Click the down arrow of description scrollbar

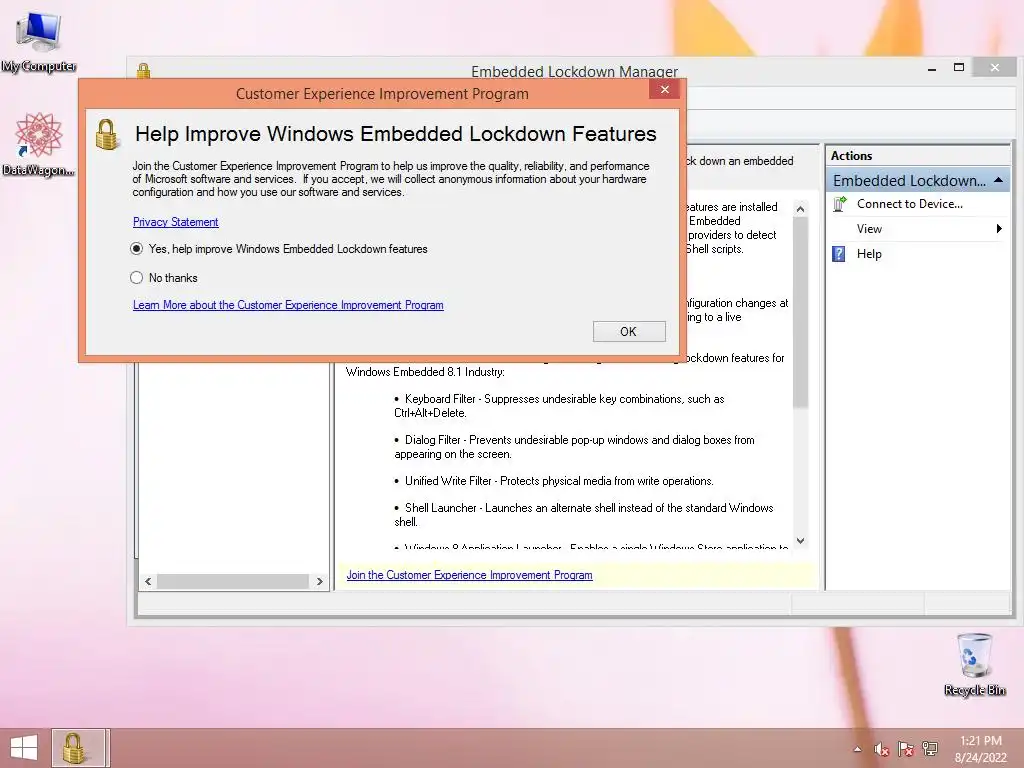801,541
